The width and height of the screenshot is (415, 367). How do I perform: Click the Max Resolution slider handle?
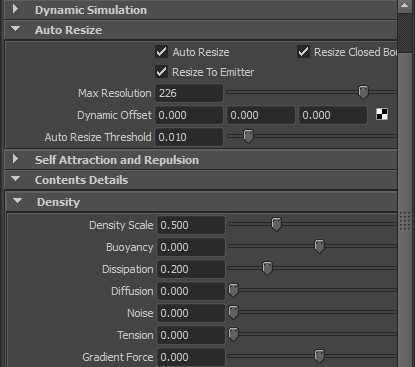pyautogui.click(x=363, y=92)
